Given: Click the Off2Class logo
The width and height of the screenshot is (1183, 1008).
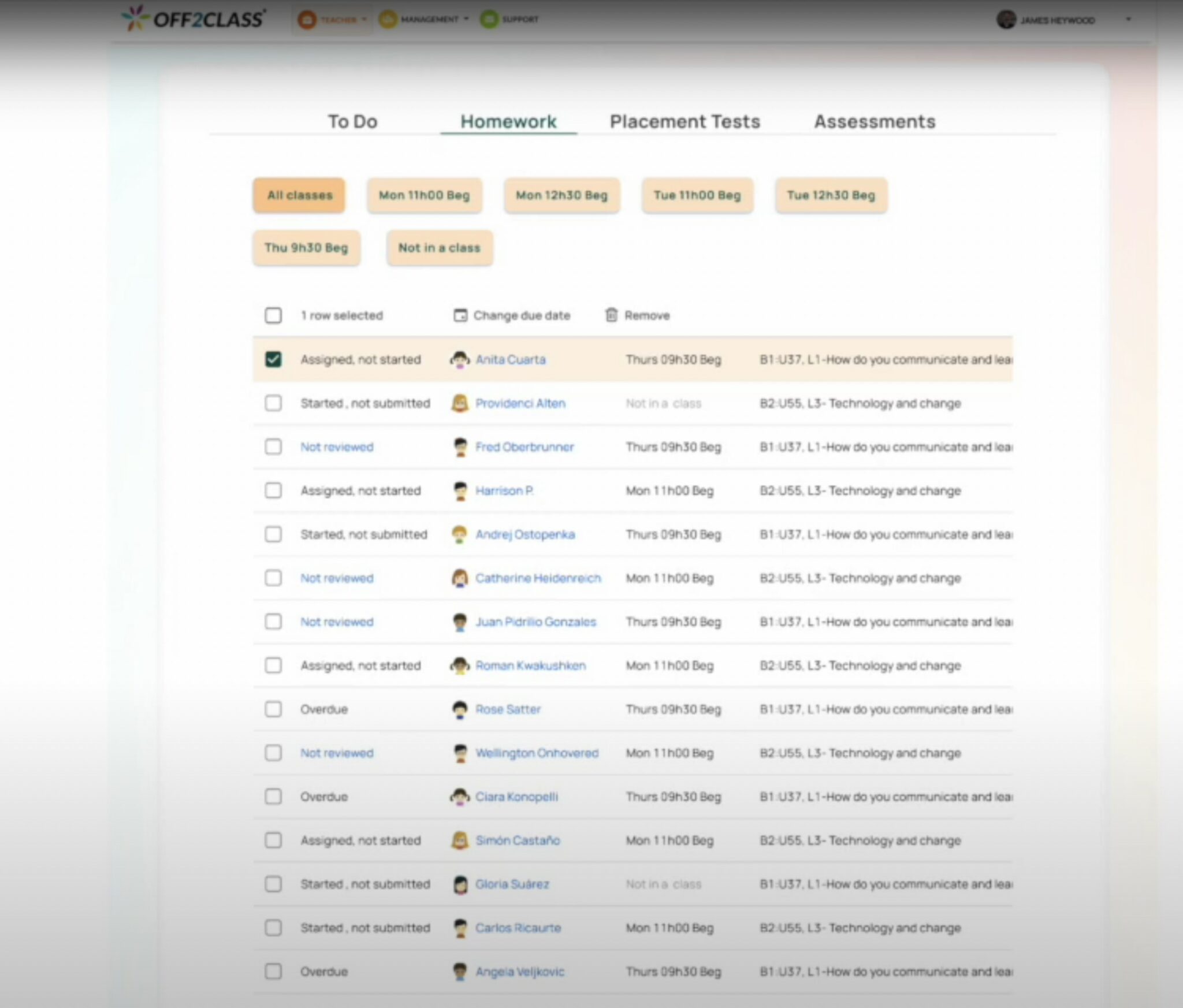Looking at the screenshot, I should point(194,18).
